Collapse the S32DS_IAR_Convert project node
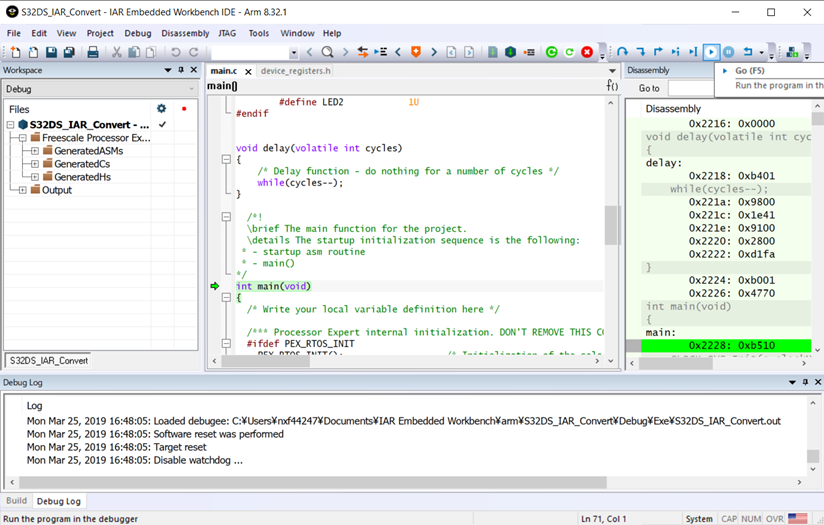824x525 pixels. 11,125
